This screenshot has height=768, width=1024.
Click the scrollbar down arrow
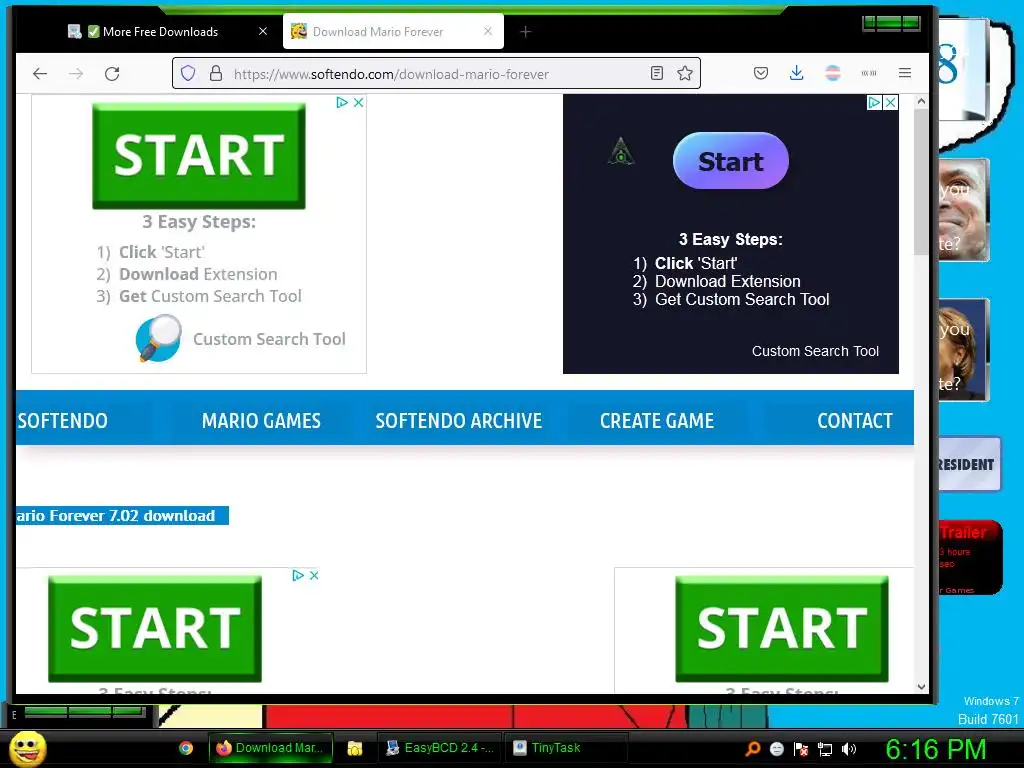point(921,687)
